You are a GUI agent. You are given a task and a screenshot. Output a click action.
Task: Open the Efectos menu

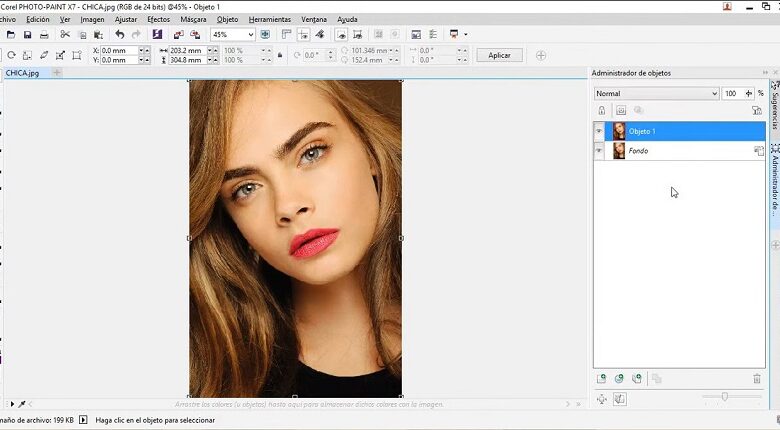pos(158,19)
